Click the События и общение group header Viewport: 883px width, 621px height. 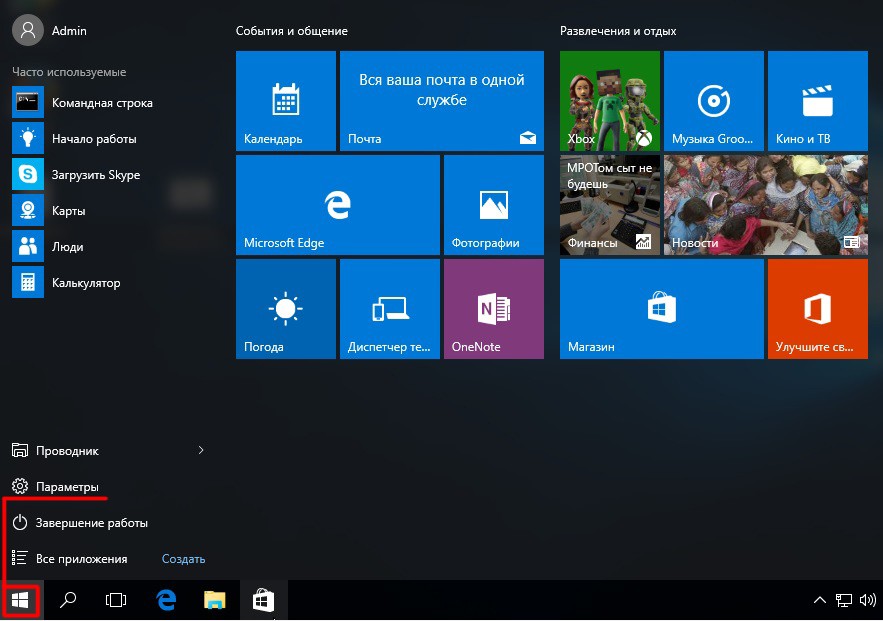[292, 31]
